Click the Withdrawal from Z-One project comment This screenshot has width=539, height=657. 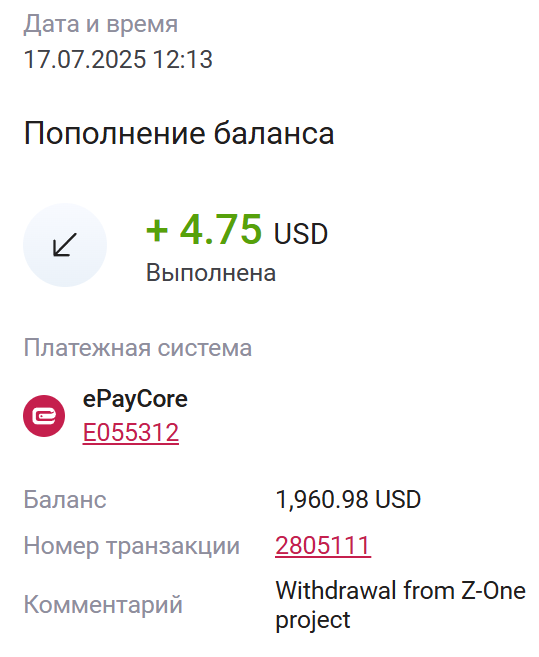coord(400,605)
